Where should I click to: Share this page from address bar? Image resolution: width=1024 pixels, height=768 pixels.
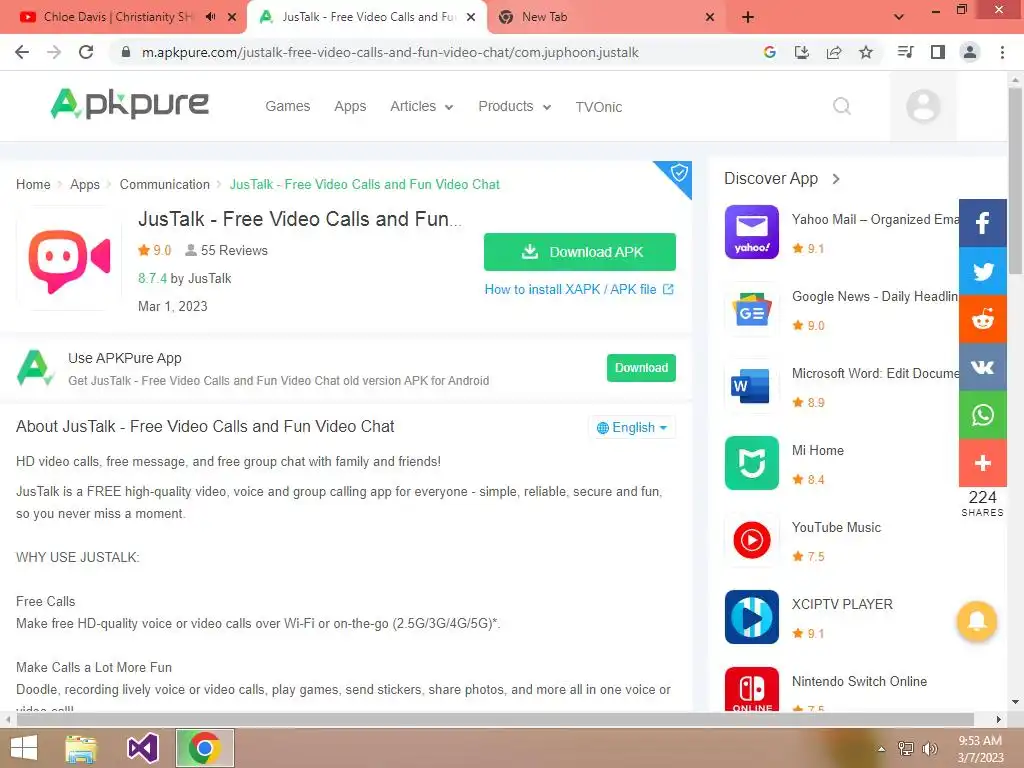pyautogui.click(x=834, y=52)
